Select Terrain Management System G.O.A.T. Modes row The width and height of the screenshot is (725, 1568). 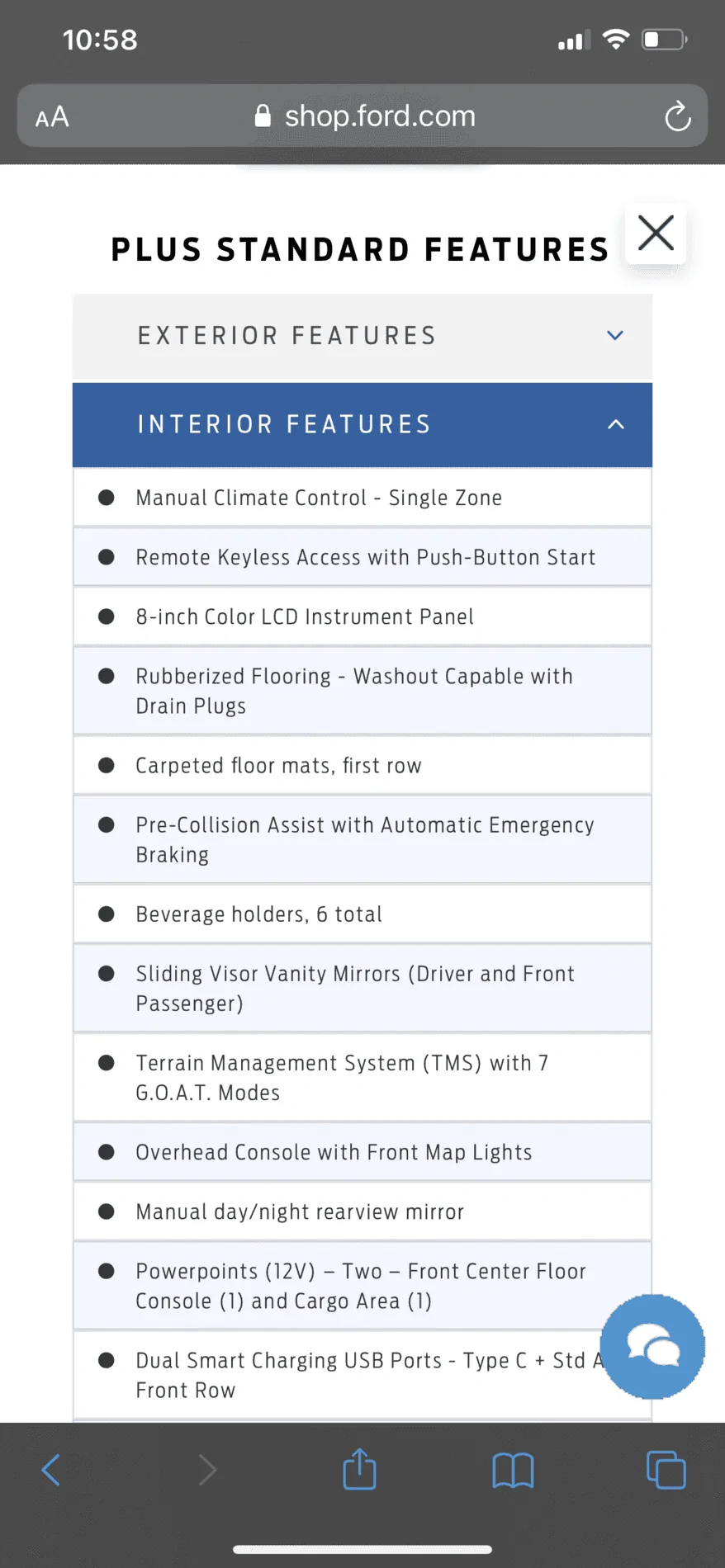pos(362,1078)
